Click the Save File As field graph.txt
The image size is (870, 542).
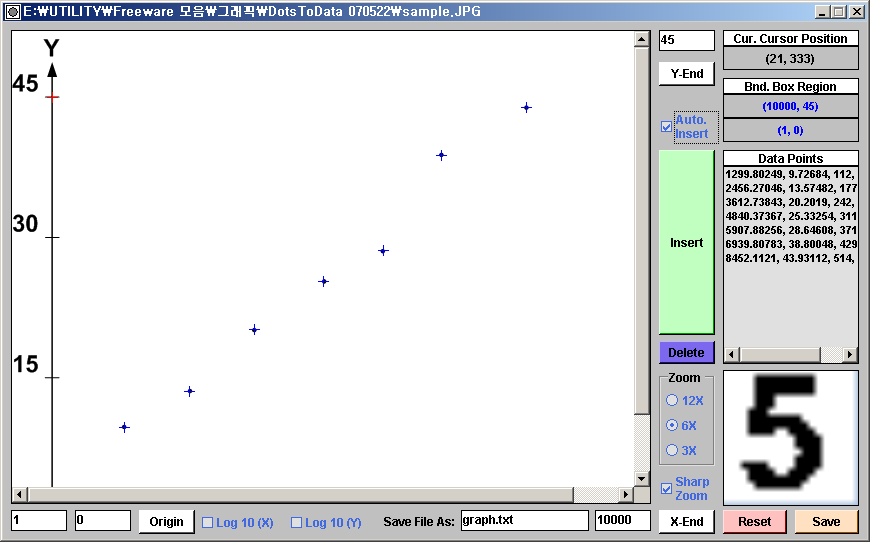524,520
